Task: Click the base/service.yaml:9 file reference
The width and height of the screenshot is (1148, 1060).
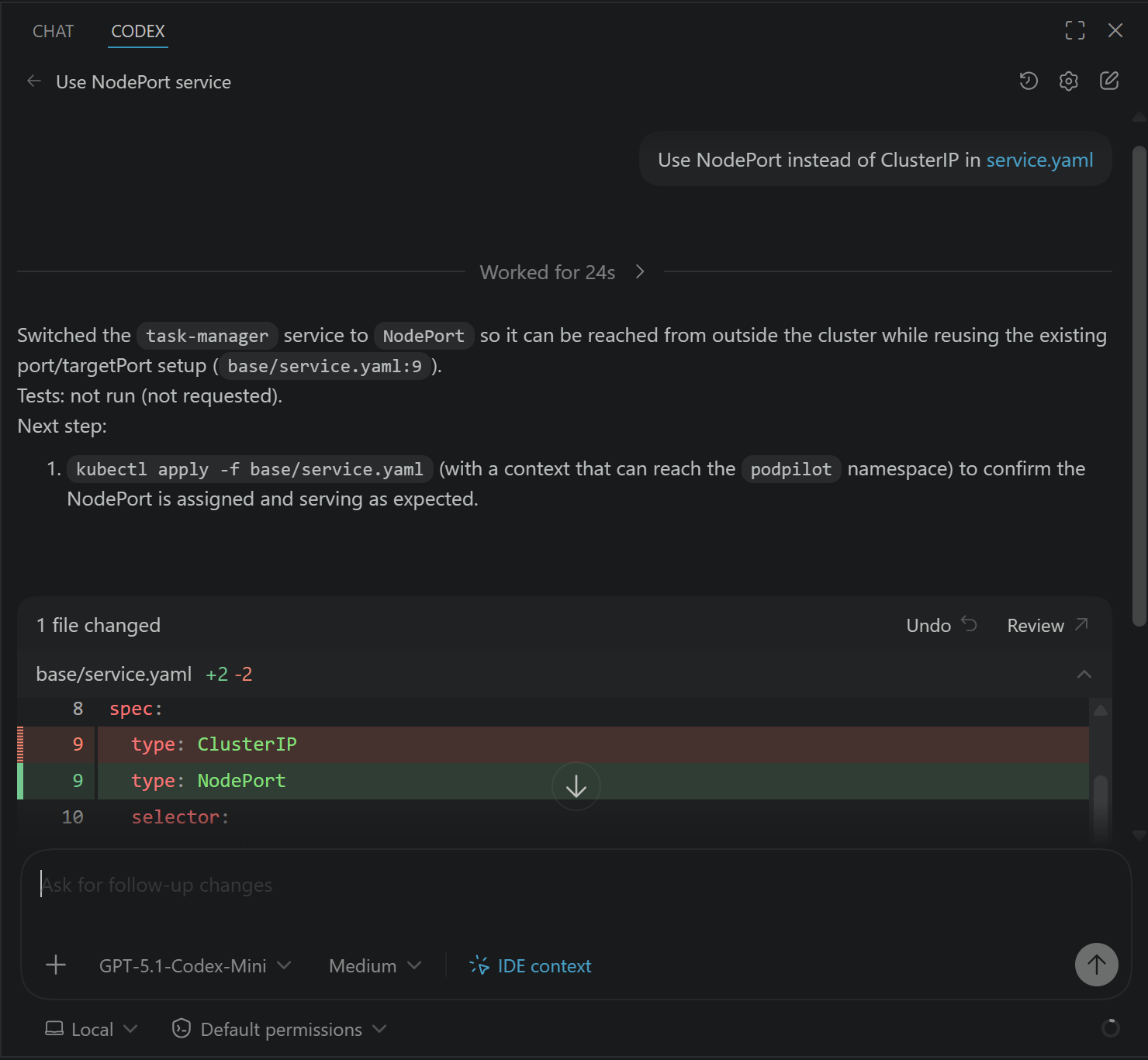Action: click(324, 366)
